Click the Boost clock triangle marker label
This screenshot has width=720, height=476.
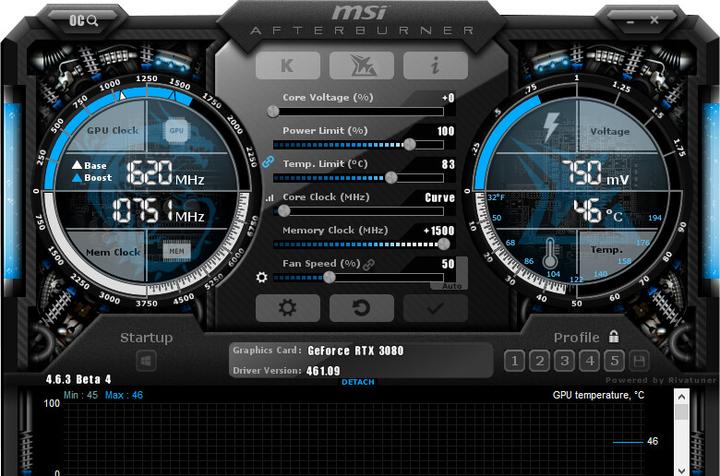[x=92, y=178]
